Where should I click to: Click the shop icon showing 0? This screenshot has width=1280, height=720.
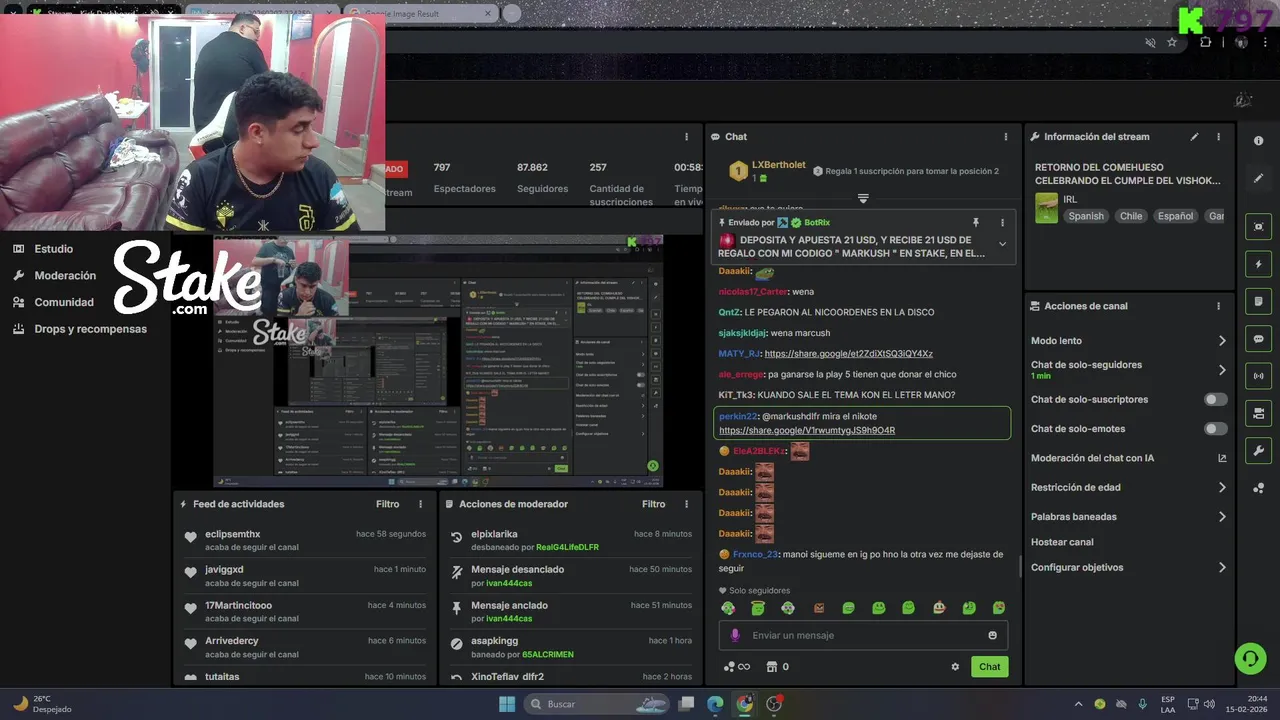coord(777,667)
